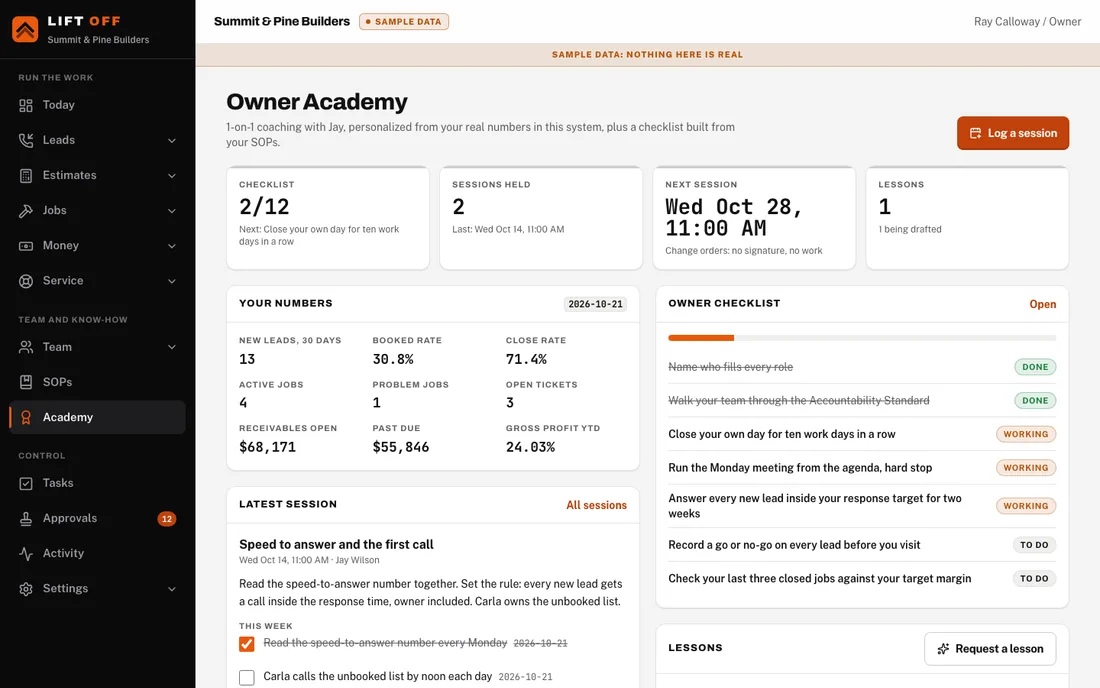Viewport: 1100px width, 688px height.
Task: Expand the Team submenu chevron
Action: click(172, 347)
